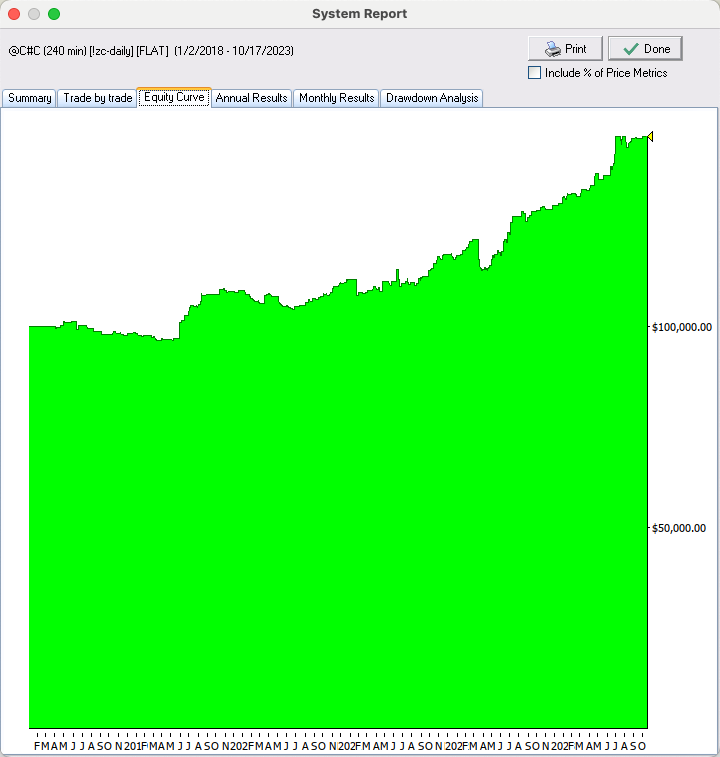Switch to the Drawdown Analysis tab
Screen dimensions: 720x757
(432, 98)
